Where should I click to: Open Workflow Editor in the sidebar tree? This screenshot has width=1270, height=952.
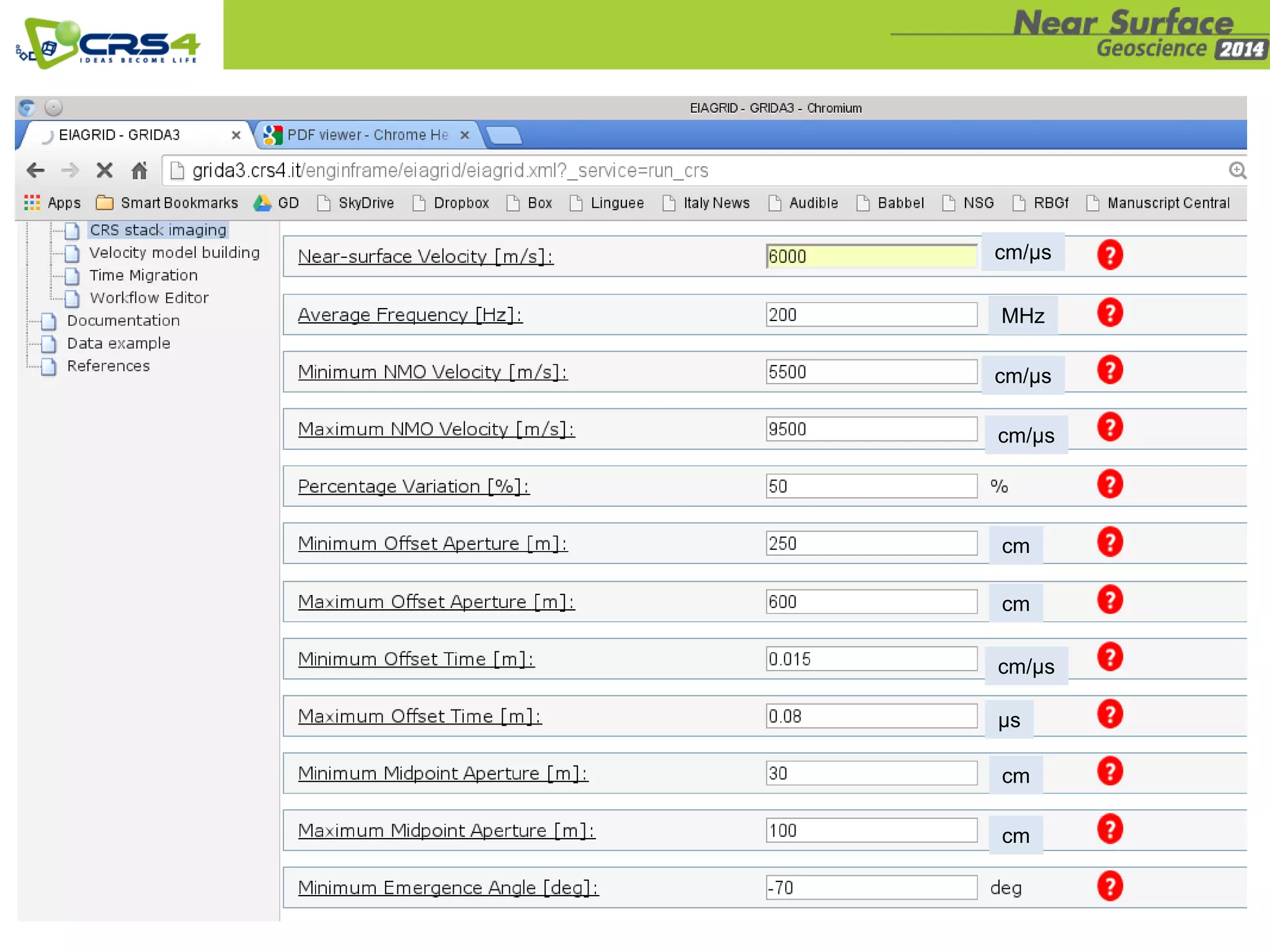click(x=149, y=297)
